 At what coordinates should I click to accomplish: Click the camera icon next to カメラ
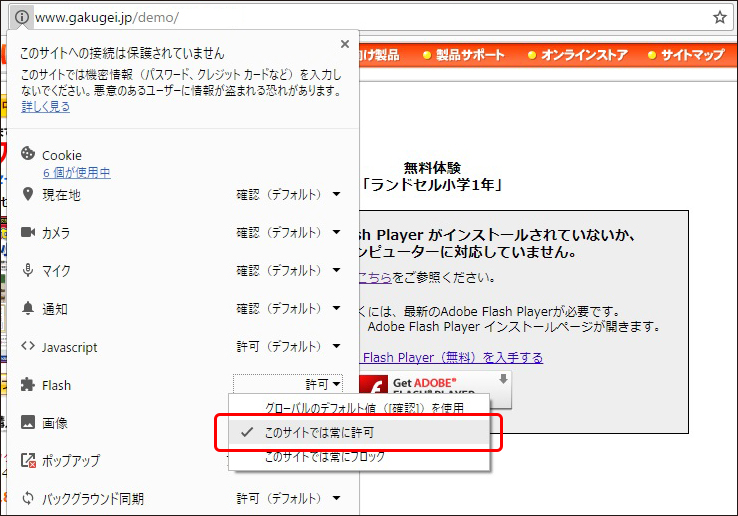coord(28,232)
